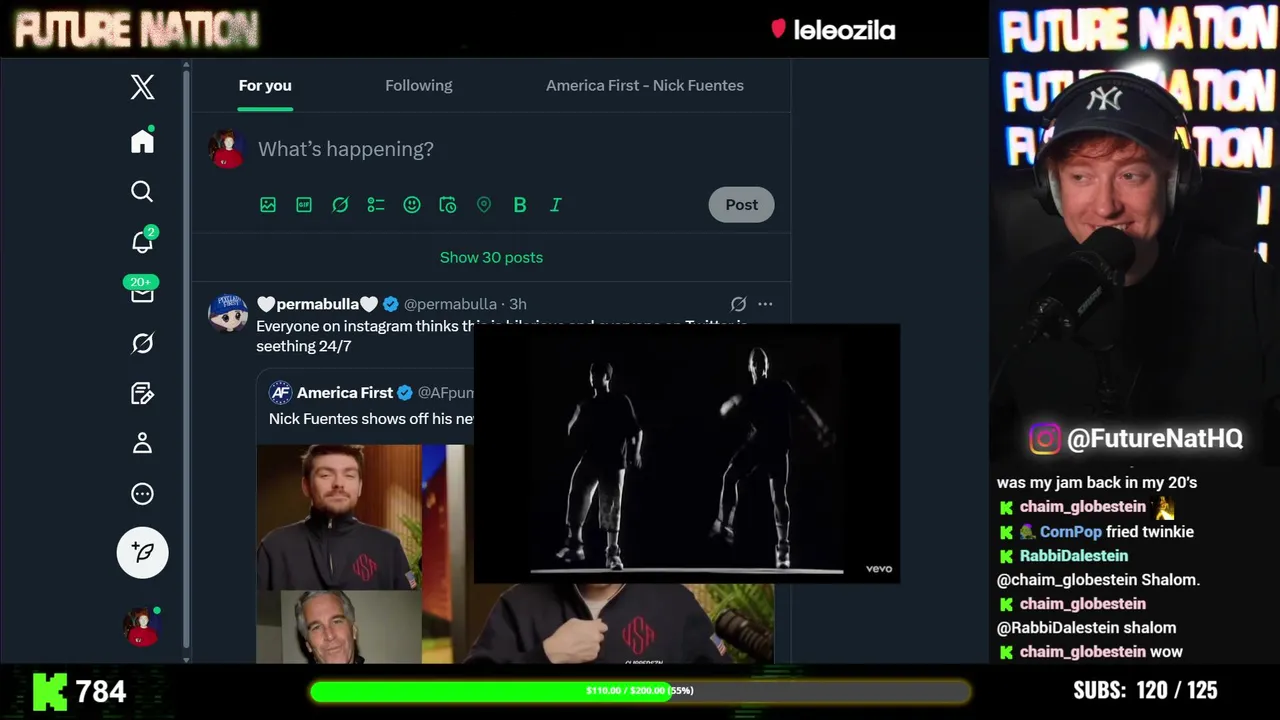The width and height of the screenshot is (1280, 720).
Task: Click the compose post feather button
Action: coord(143,552)
